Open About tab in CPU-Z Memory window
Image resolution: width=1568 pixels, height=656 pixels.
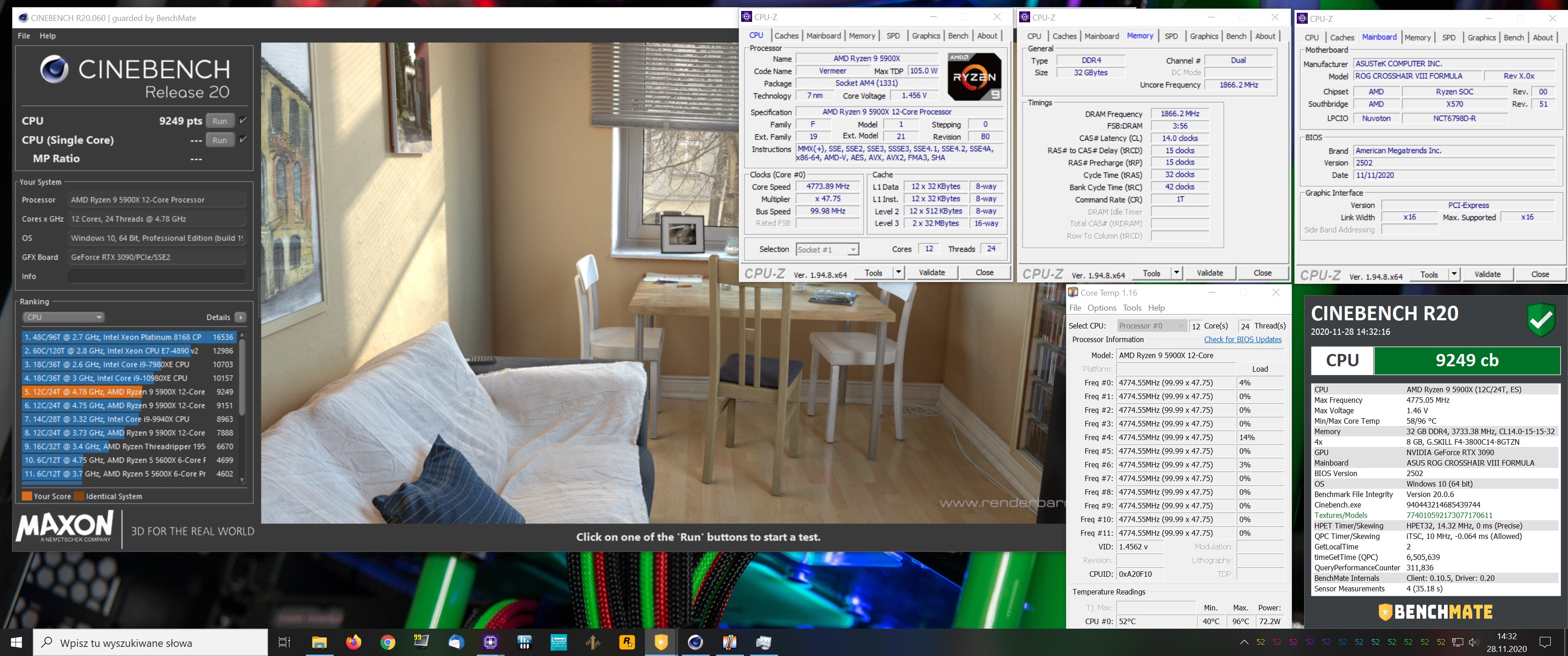click(x=1265, y=36)
